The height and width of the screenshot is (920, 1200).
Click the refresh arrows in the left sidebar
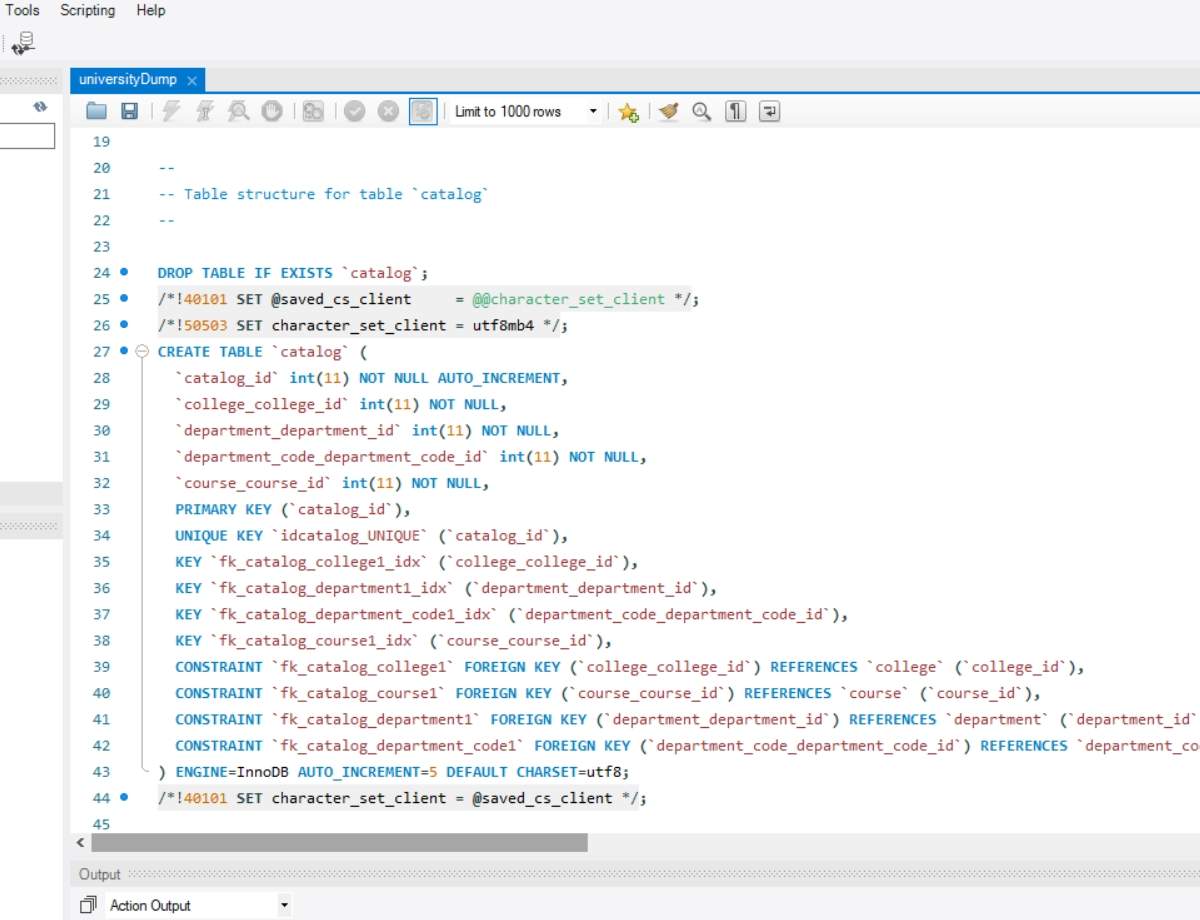(40, 106)
